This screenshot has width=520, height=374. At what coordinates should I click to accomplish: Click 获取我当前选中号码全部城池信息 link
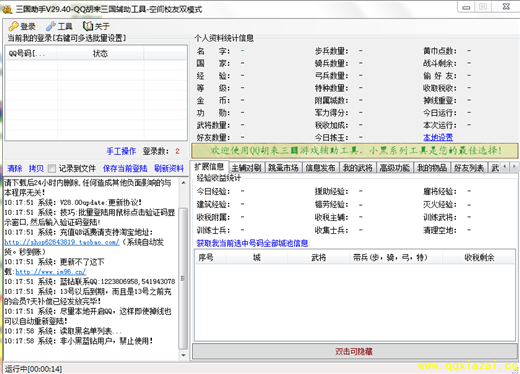pyautogui.click(x=252, y=243)
